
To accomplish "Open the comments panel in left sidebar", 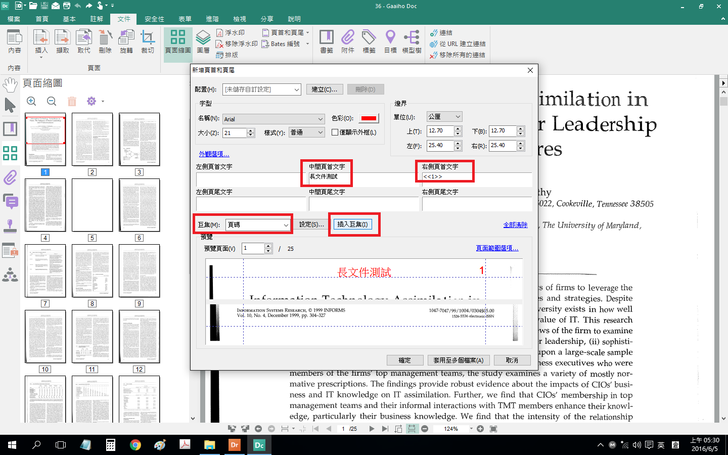I will point(11,201).
